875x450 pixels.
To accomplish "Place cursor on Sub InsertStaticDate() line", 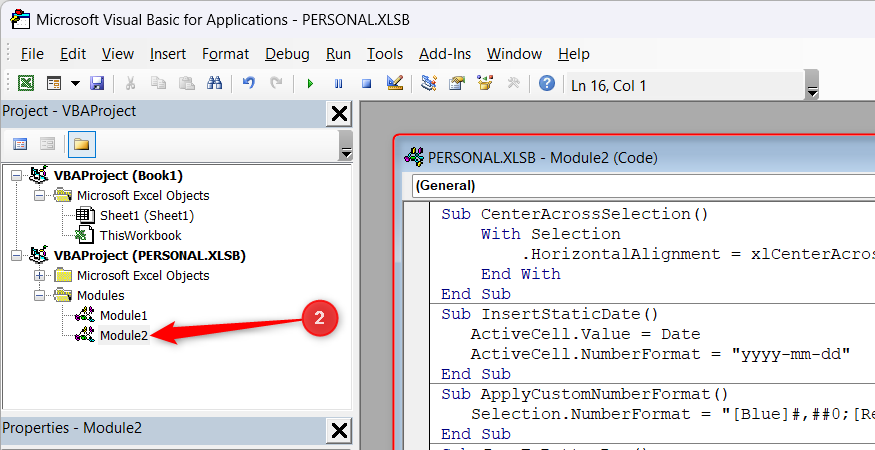I will click(550, 314).
